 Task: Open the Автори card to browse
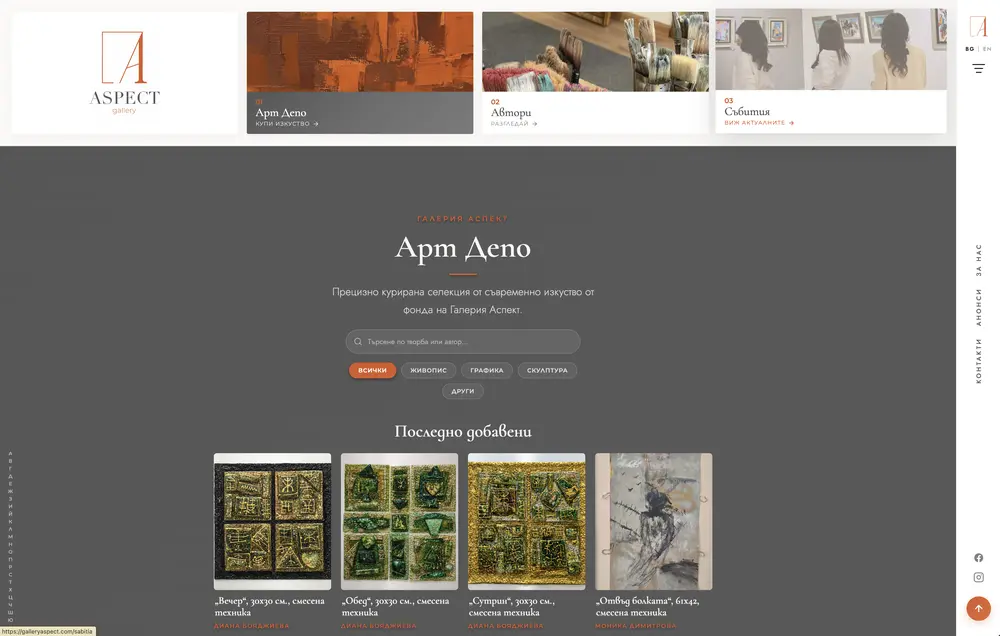[x=595, y=73]
